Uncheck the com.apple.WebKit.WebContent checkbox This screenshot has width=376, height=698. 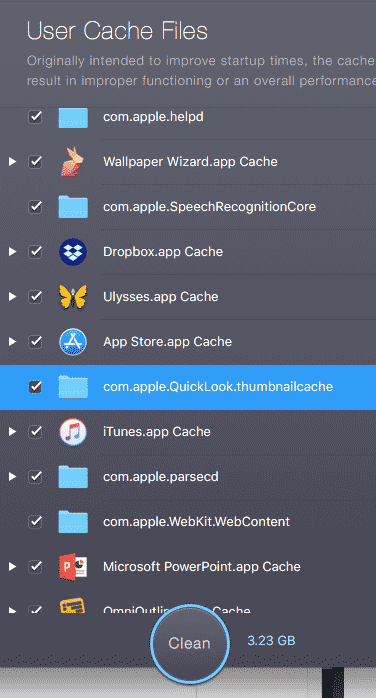click(35, 521)
